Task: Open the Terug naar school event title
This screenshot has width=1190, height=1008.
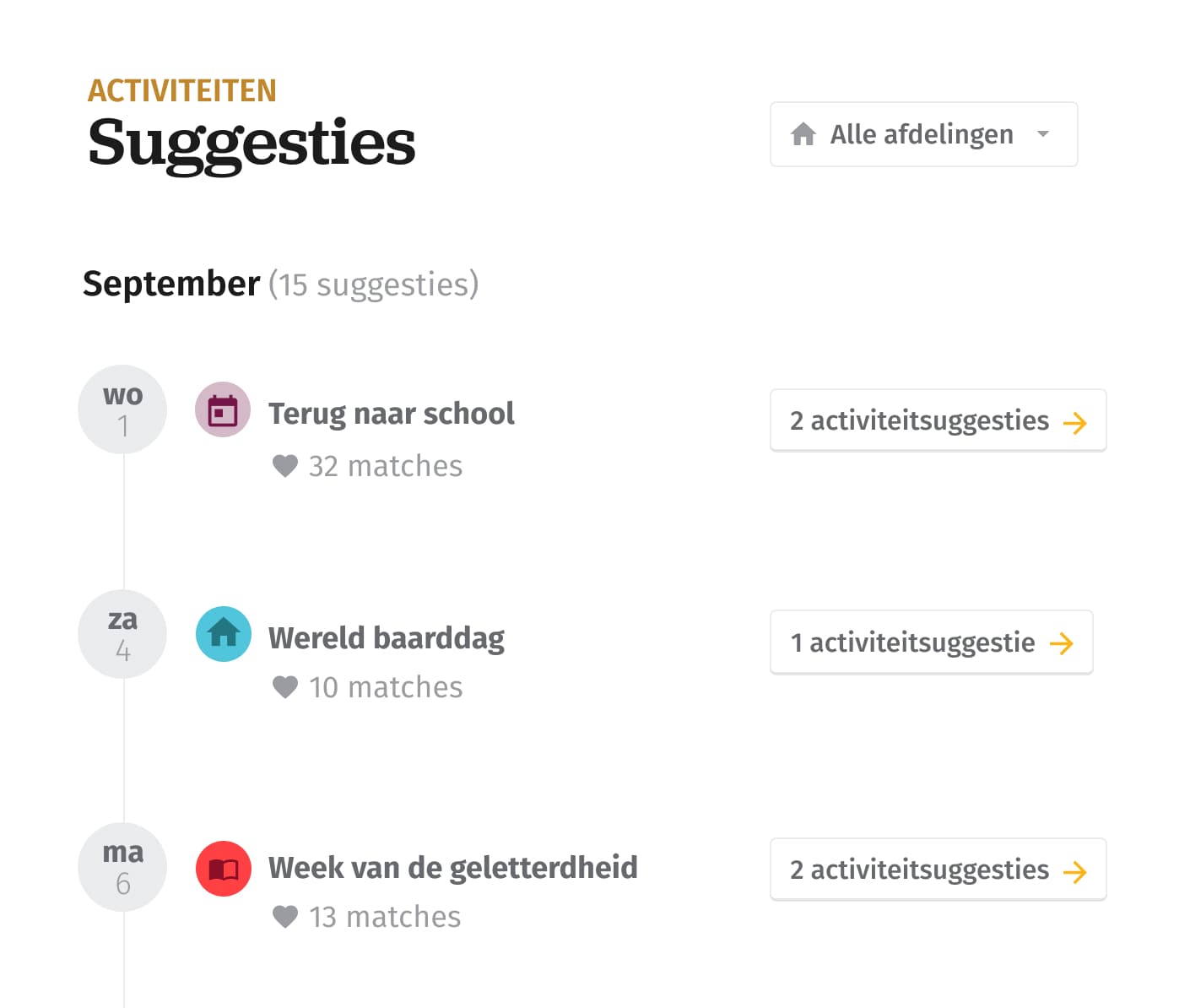Action: click(392, 414)
